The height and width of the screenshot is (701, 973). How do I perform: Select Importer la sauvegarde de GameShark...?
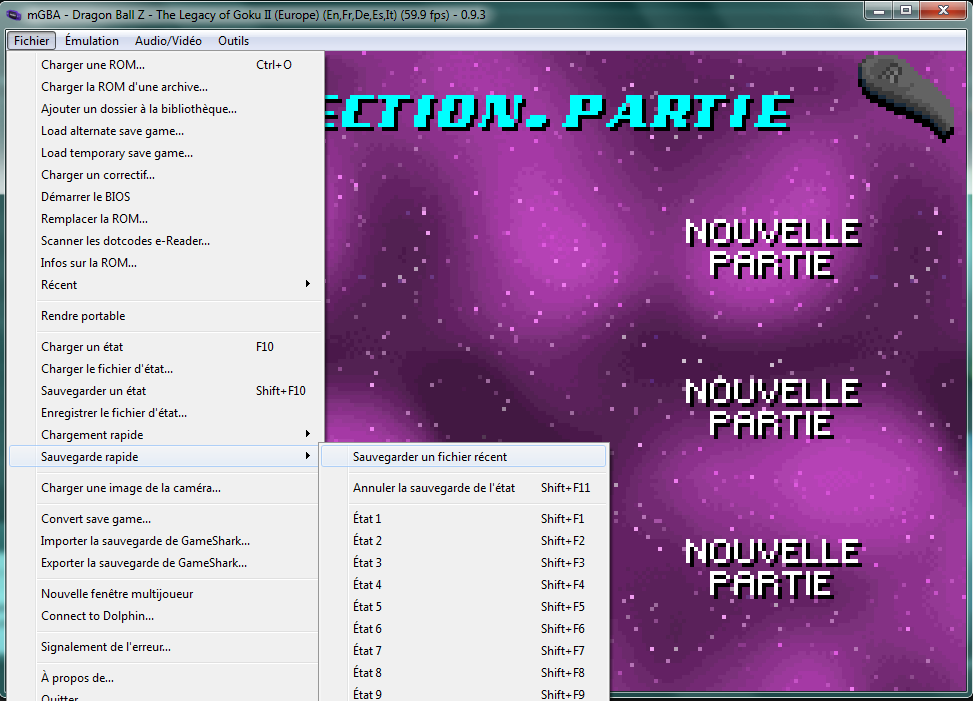(166, 541)
